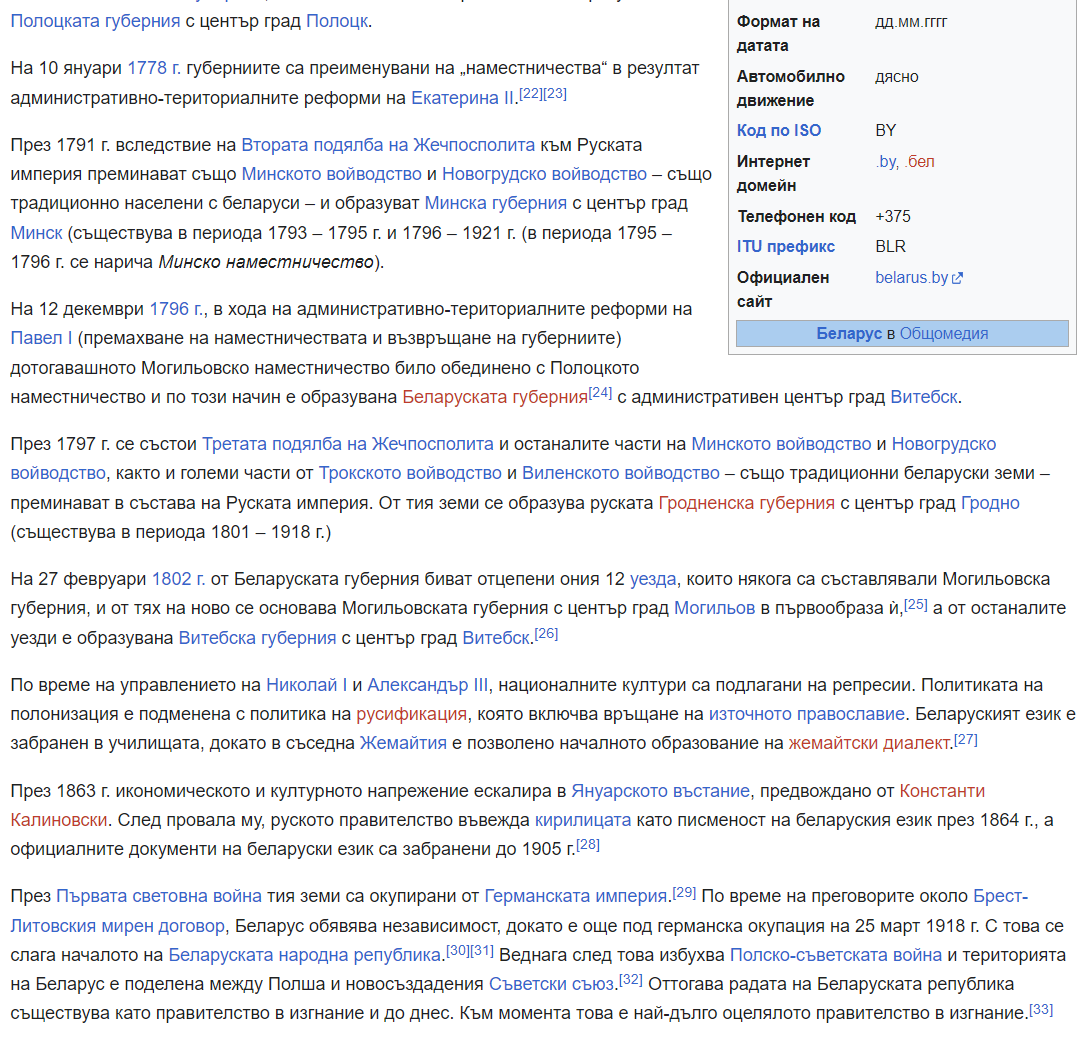This screenshot has width=1079, height=1037.
Task: Open the red русификация link
Action: click(x=412, y=714)
